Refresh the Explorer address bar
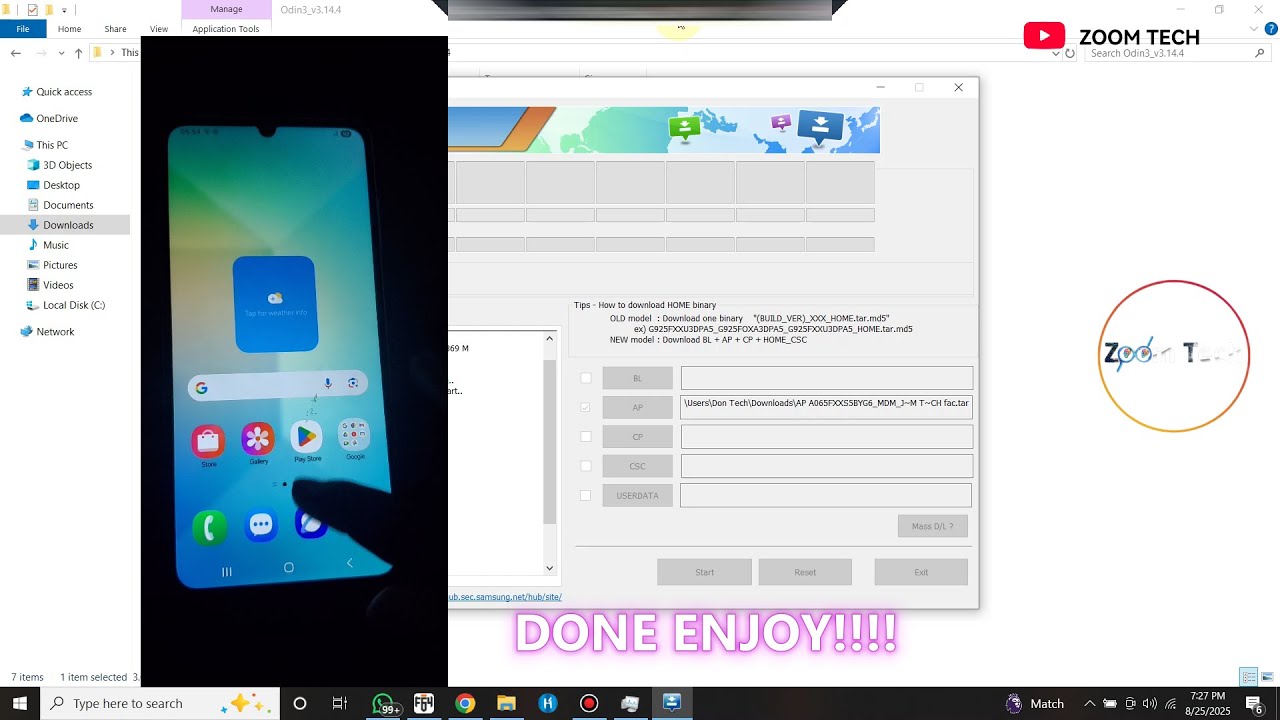This screenshot has height=720, width=1280. click(x=1071, y=53)
